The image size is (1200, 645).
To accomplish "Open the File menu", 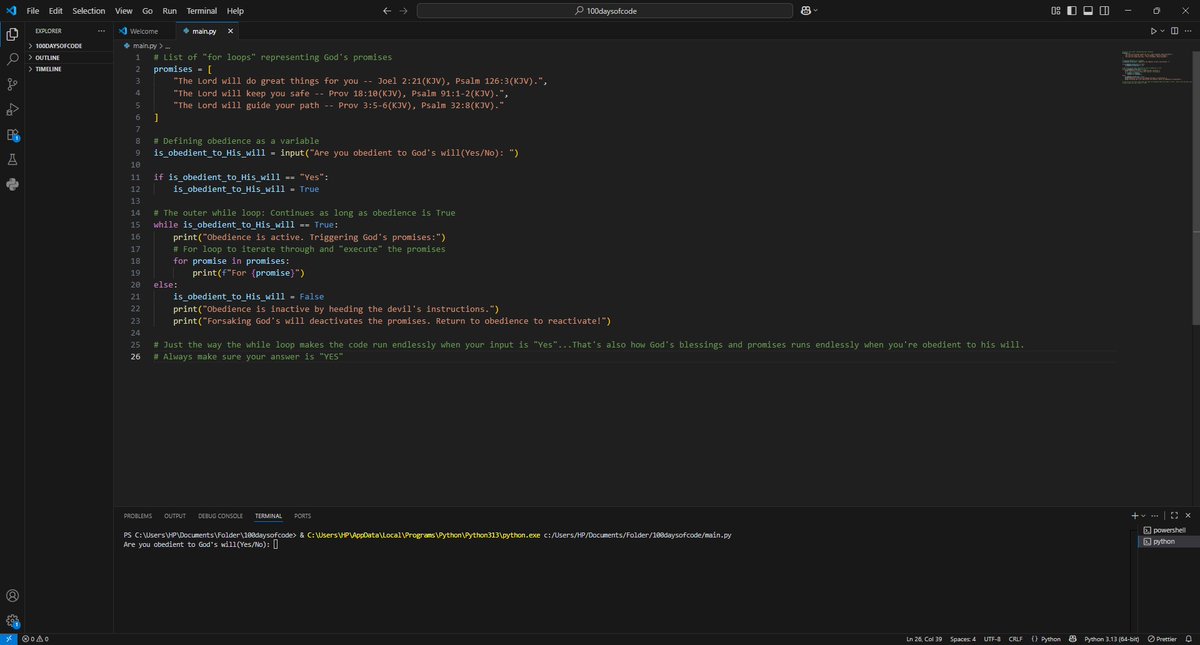I will (x=33, y=10).
